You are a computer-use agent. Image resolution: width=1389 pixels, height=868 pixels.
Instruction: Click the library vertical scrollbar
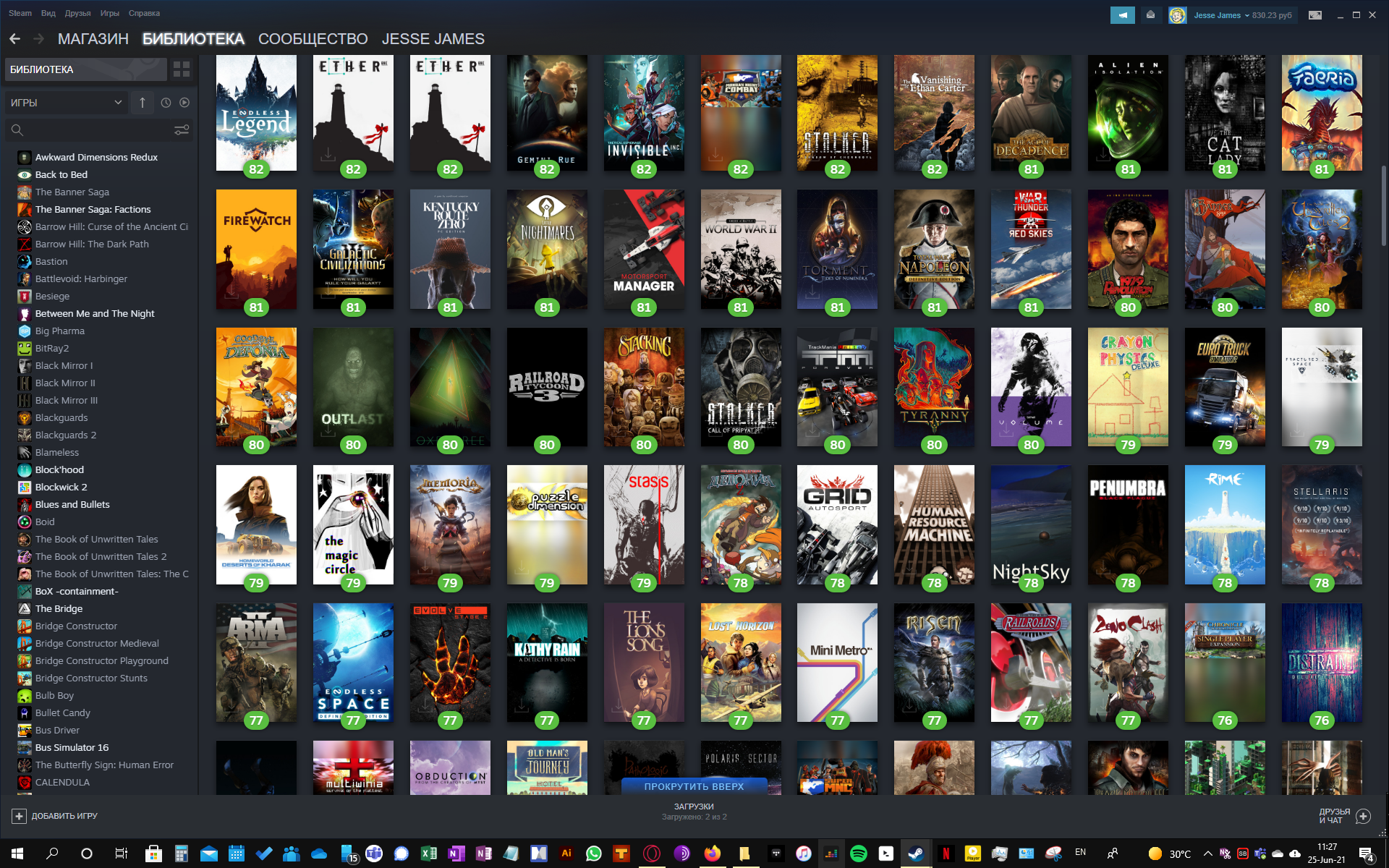coord(1384,206)
